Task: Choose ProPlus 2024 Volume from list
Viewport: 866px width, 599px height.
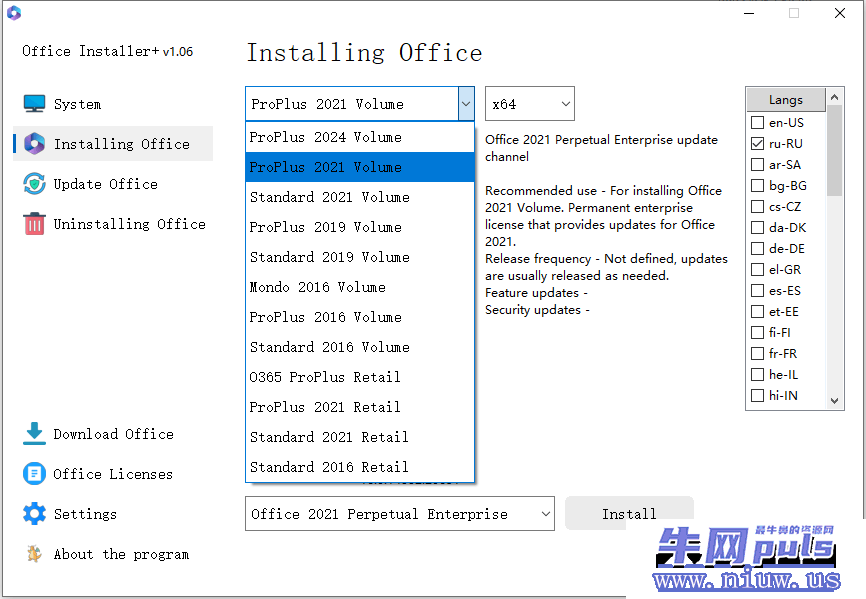Action: tap(360, 137)
